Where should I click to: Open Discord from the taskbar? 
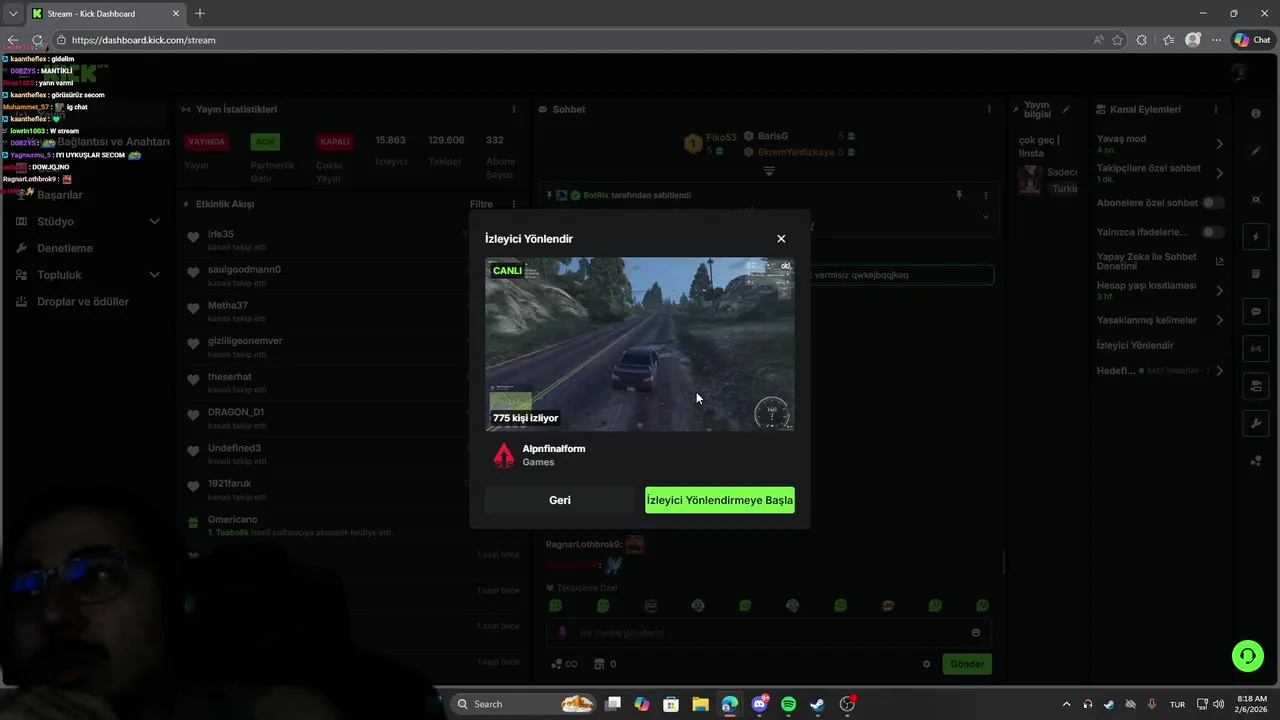pyautogui.click(x=759, y=704)
